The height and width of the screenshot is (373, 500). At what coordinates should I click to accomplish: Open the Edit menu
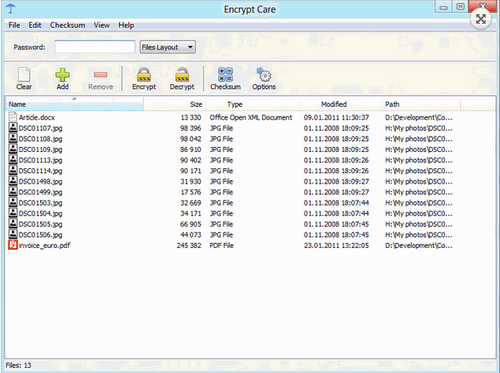click(x=35, y=25)
